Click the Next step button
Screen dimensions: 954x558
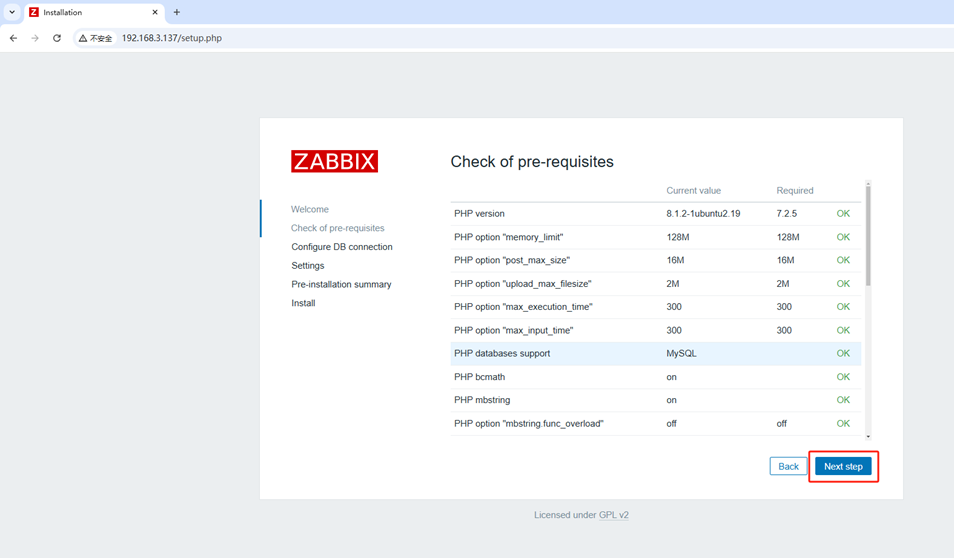843,466
